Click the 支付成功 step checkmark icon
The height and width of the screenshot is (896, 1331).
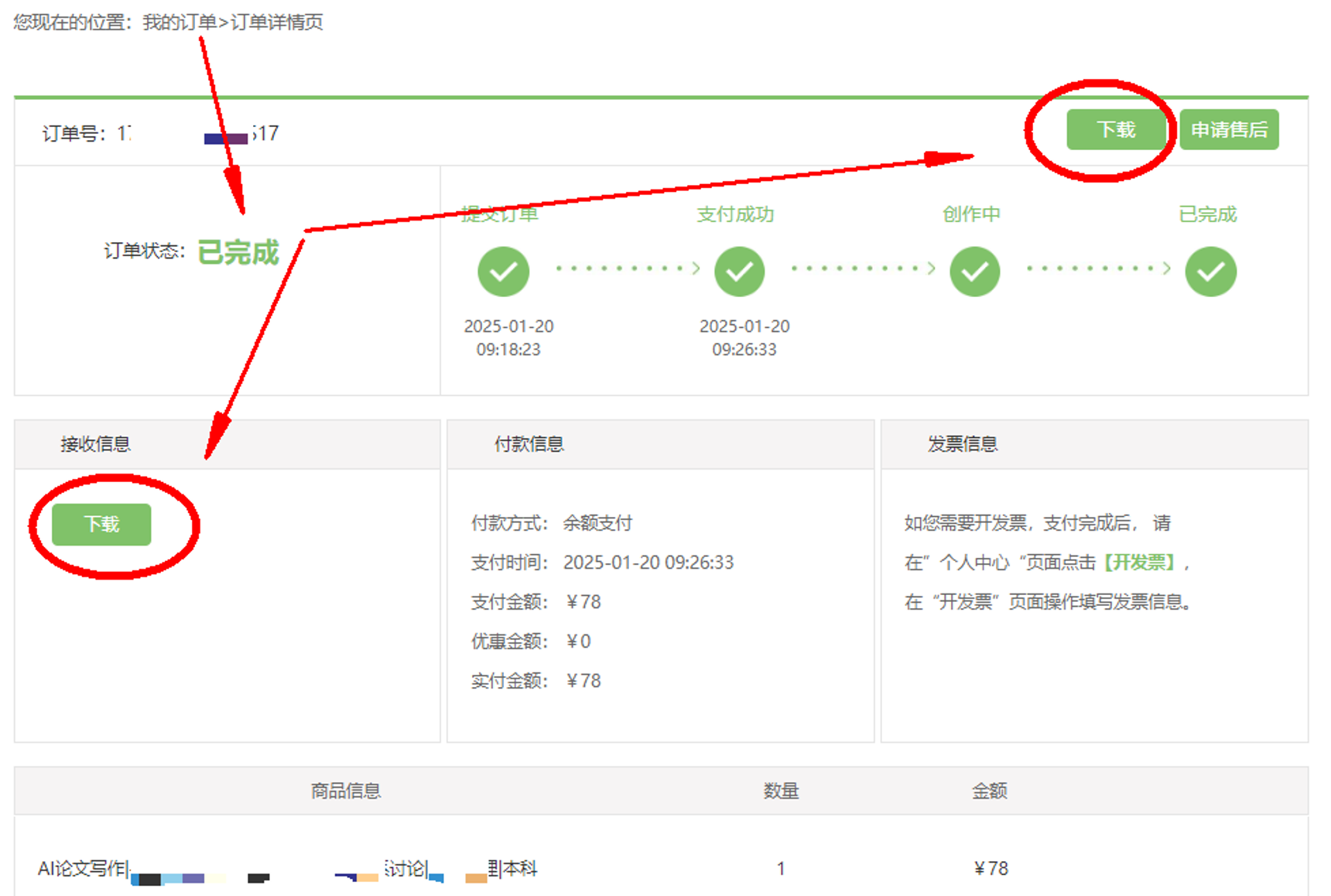point(740,272)
